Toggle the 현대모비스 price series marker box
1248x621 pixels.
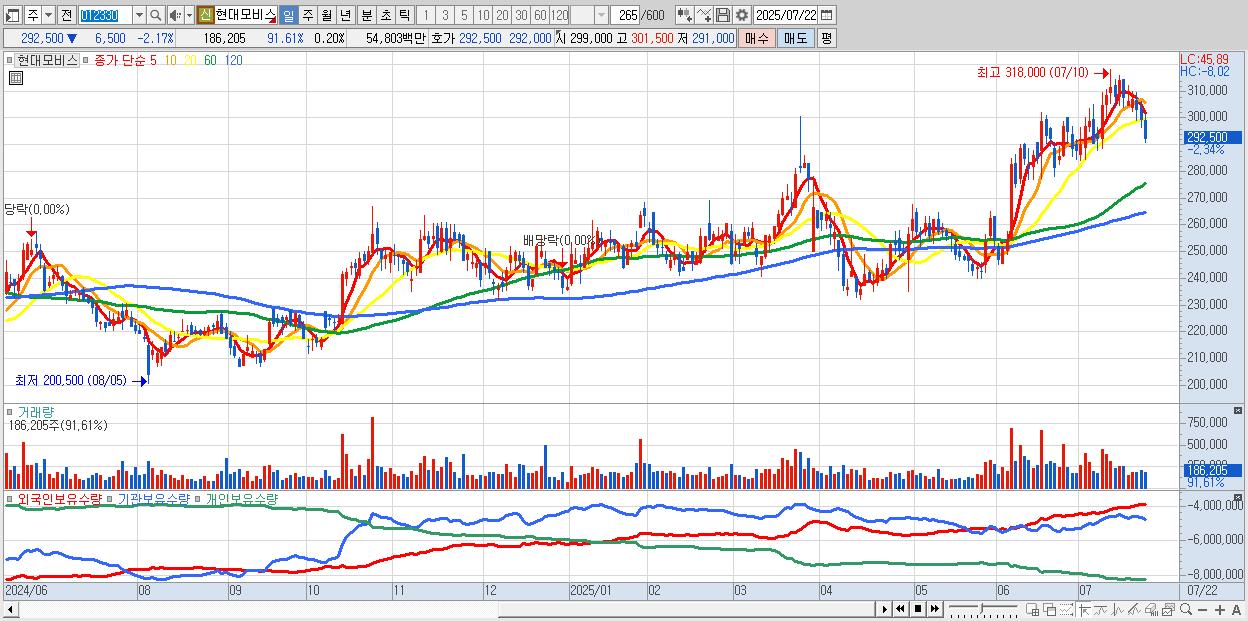[10, 60]
